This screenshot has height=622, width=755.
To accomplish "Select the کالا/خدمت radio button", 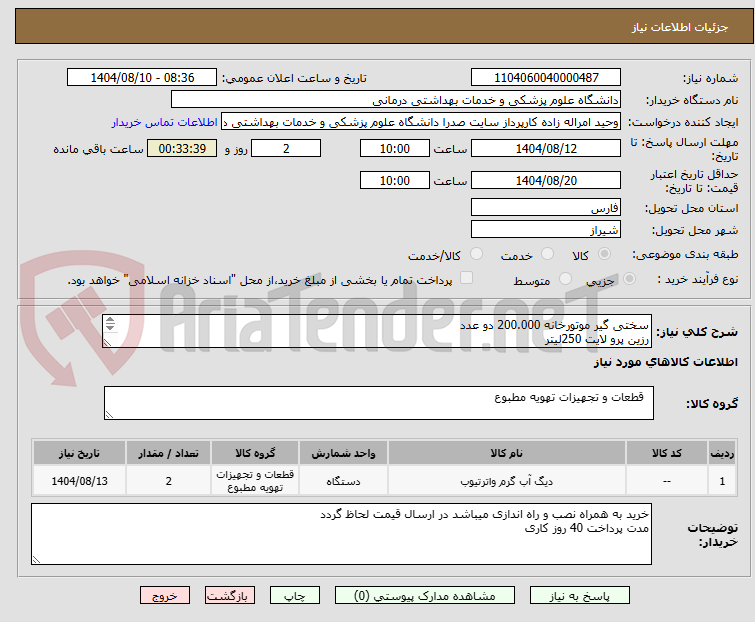I will pyautogui.click(x=476, y=254).
